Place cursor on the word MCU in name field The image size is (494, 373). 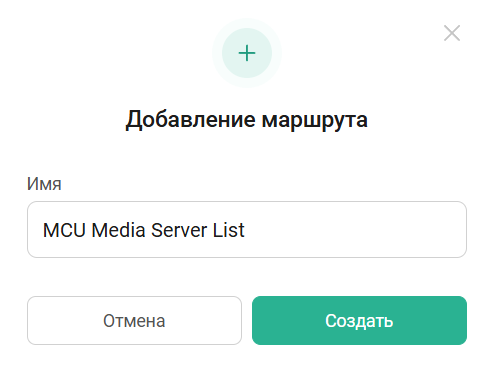[x=64, y=230]
